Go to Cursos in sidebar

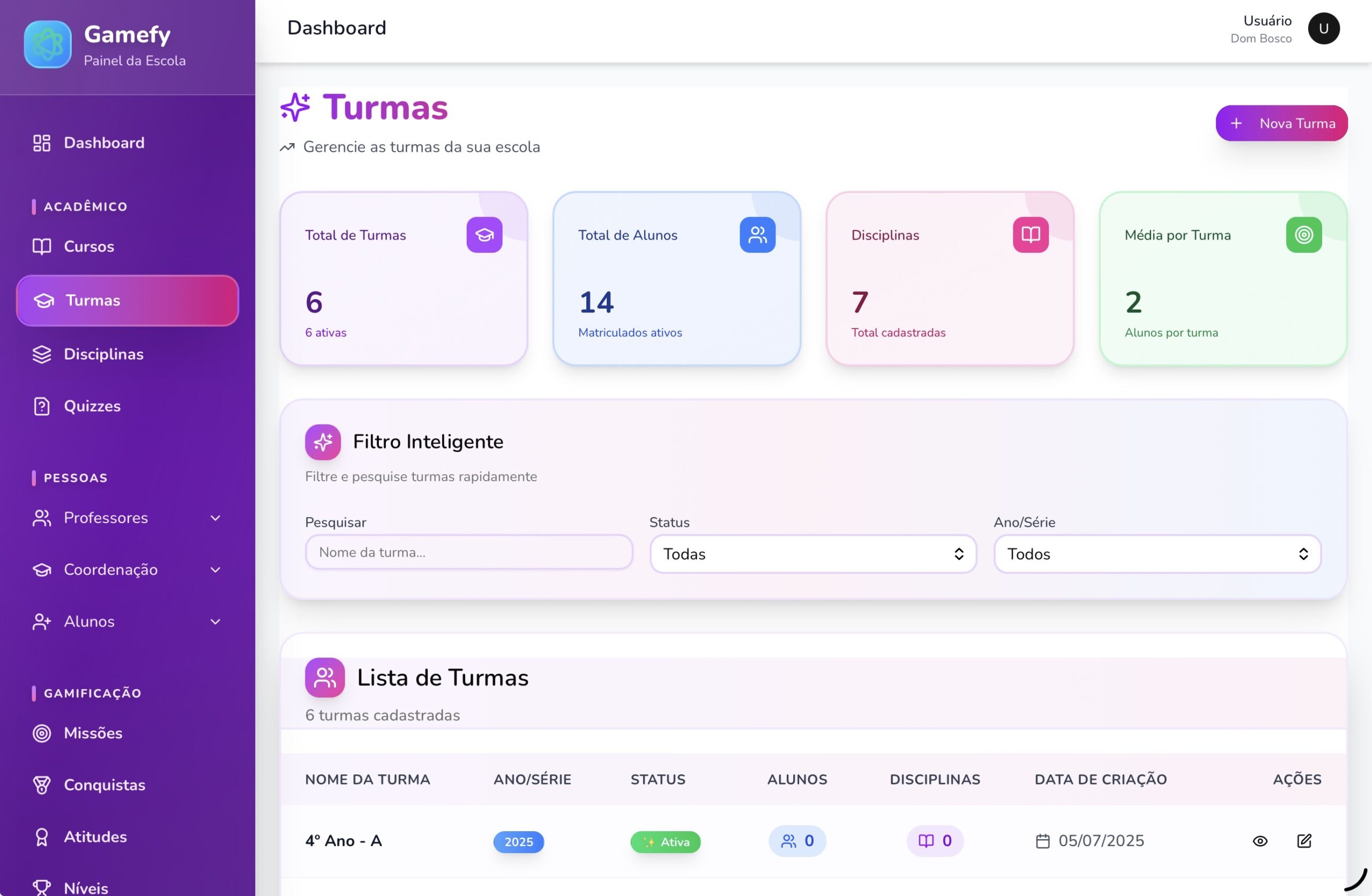[x=89, y=247]
